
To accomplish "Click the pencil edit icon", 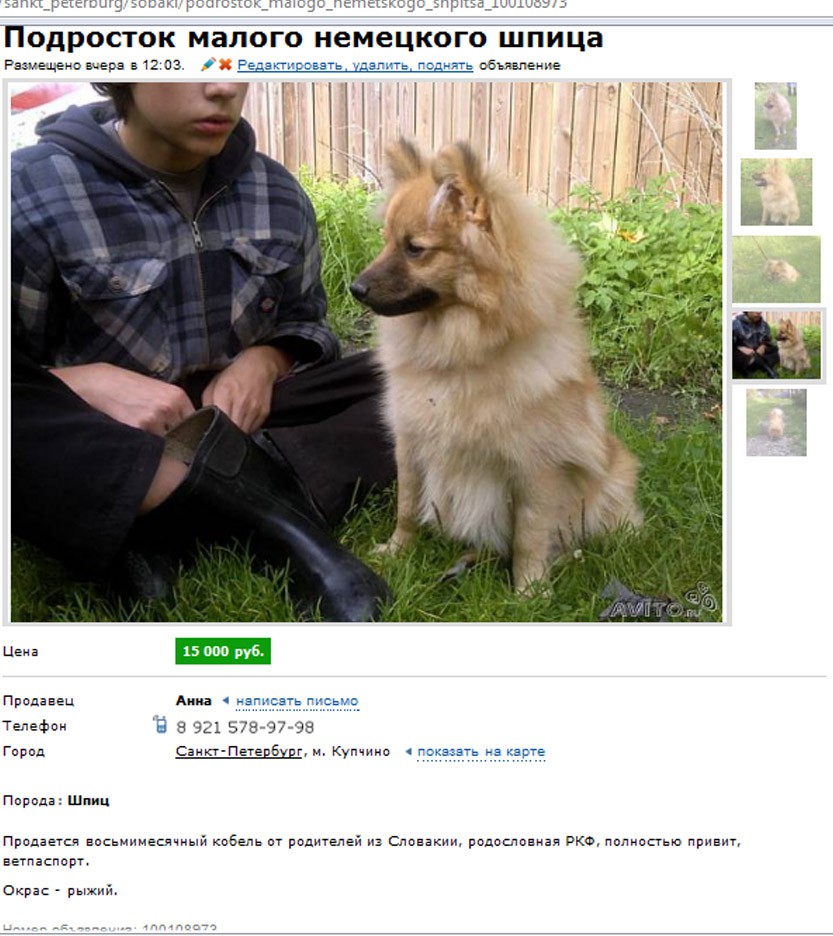I will coord(208,64).
